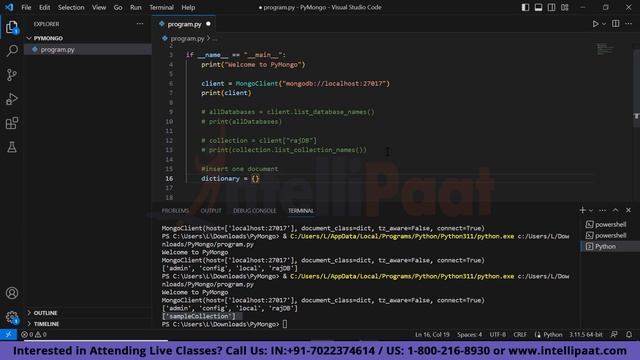Expand the OUTLINE section
640x360 pixels.
coord(45,313)
